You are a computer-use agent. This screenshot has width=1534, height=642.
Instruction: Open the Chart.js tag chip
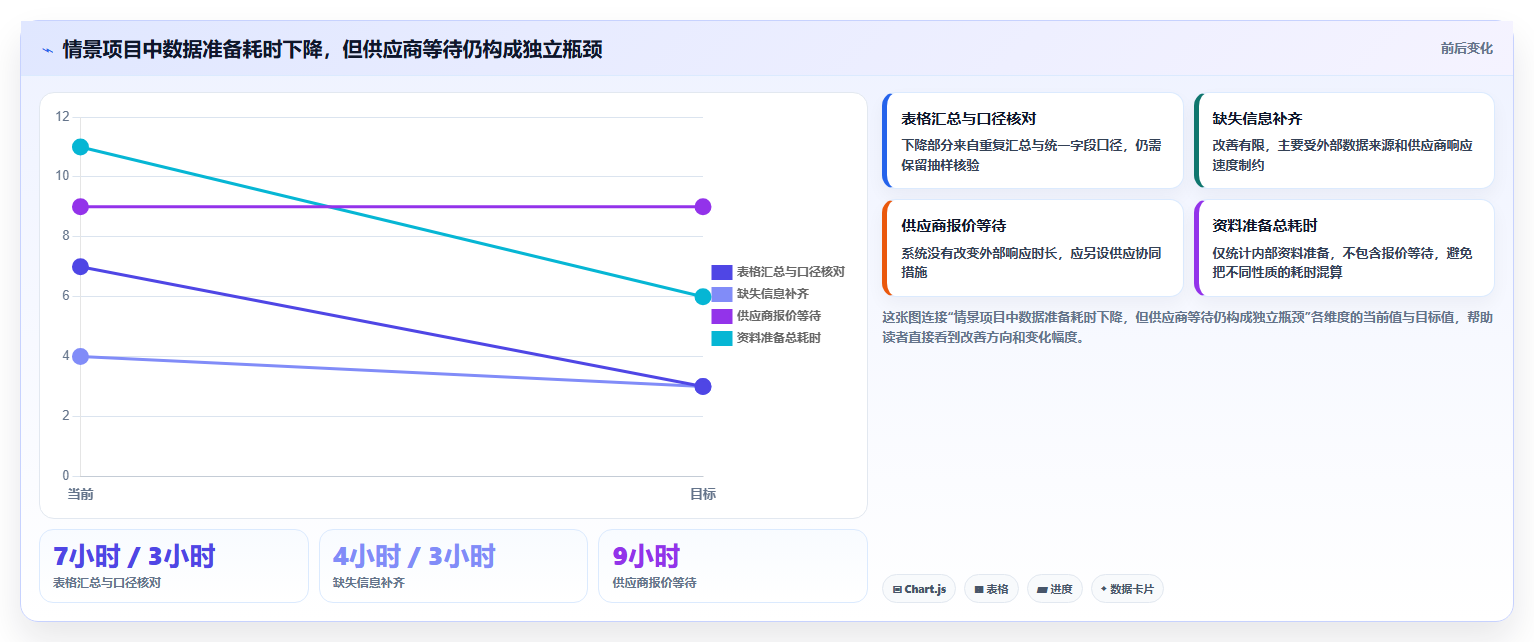click(x=919, y=589)
